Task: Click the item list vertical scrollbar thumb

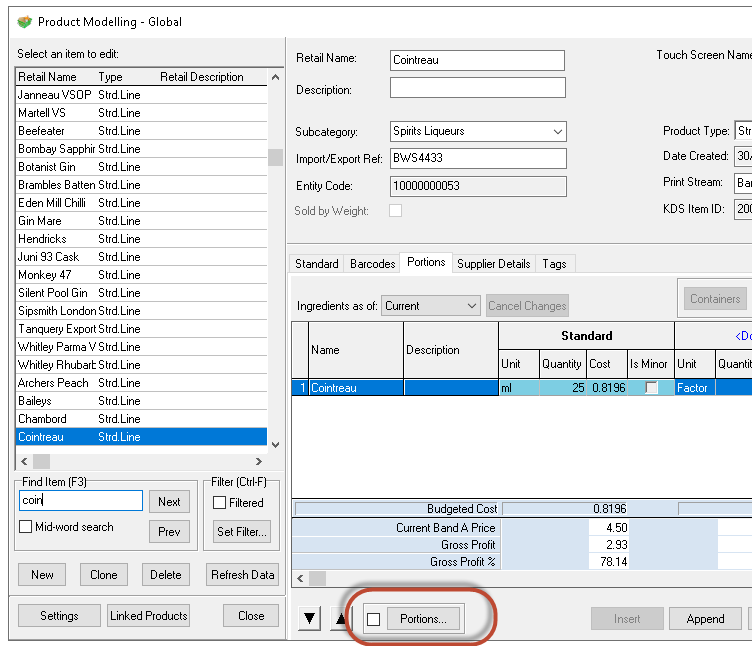Action: click(x=275, y=157)
